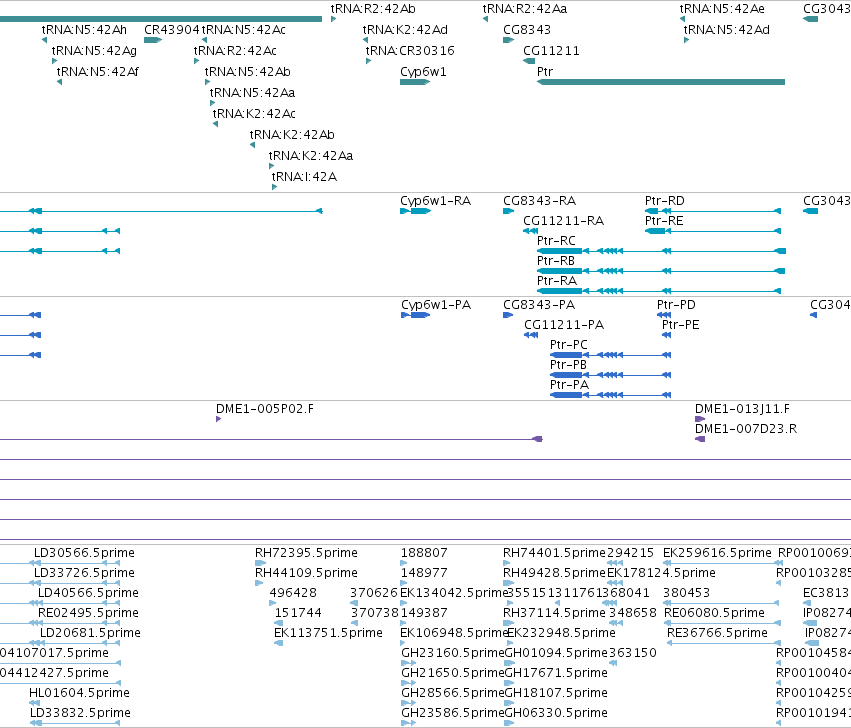Click the tRNA:K2:42Ac label
Viewport: 851px width, 728px height.
[x=254, y=114]
